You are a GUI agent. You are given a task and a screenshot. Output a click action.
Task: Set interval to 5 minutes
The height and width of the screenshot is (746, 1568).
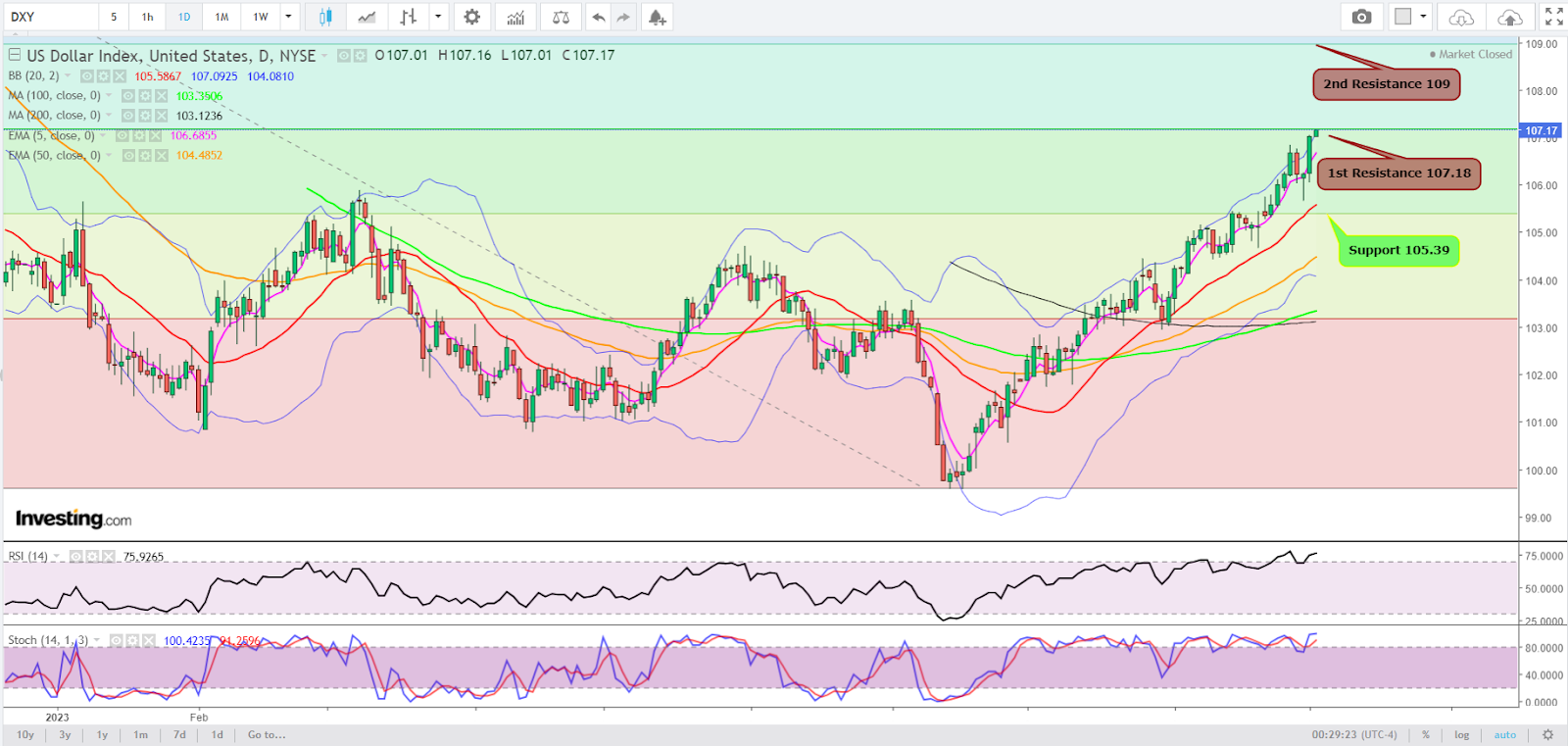[x=114, y=17]
